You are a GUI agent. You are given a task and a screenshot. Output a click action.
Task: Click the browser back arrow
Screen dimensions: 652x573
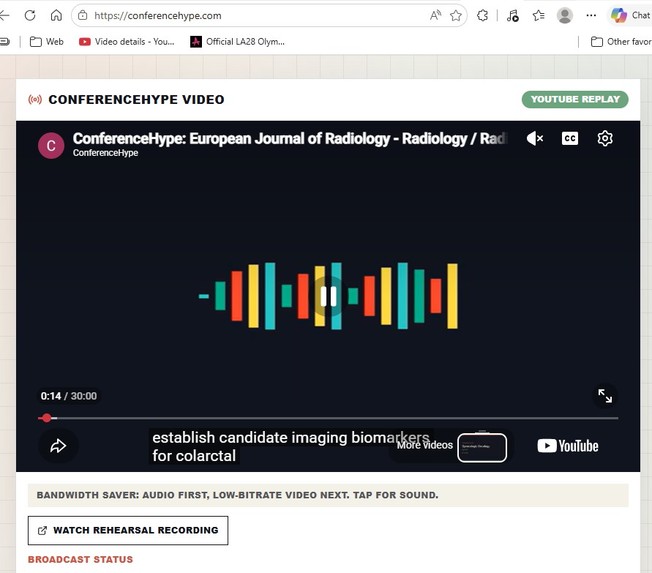(x=4, y=16)
